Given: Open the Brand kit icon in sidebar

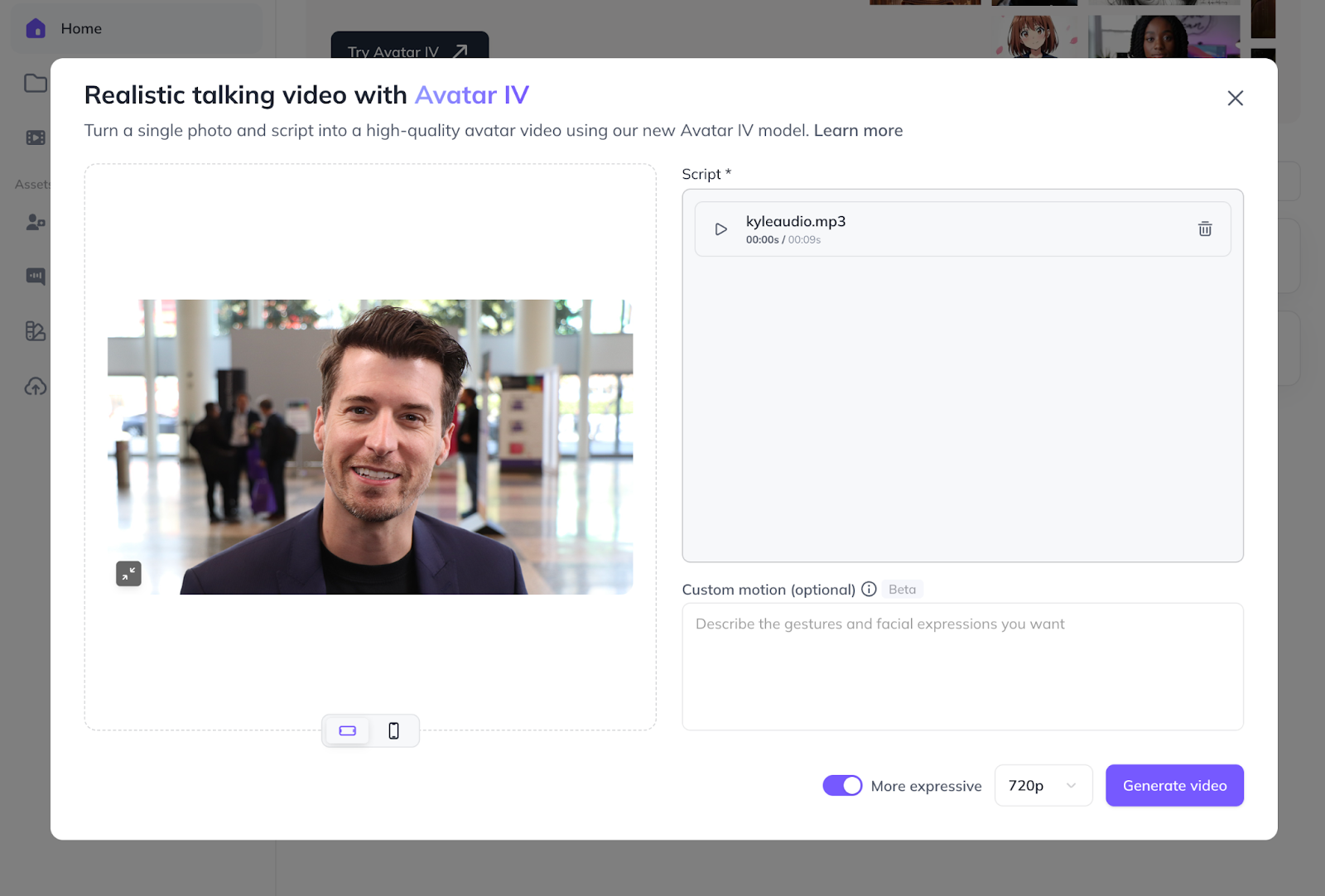Looking at the screenshot, I should point(35,331).
